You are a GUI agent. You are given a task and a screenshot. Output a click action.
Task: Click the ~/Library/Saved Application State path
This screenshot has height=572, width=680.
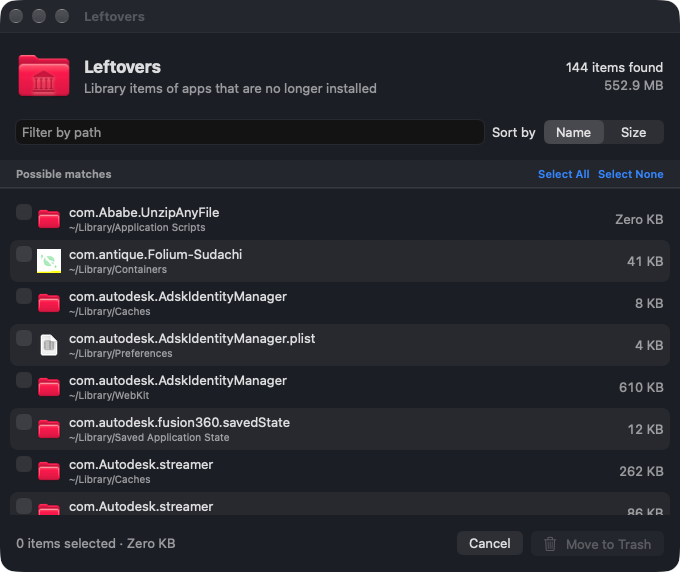coord(149,438)
